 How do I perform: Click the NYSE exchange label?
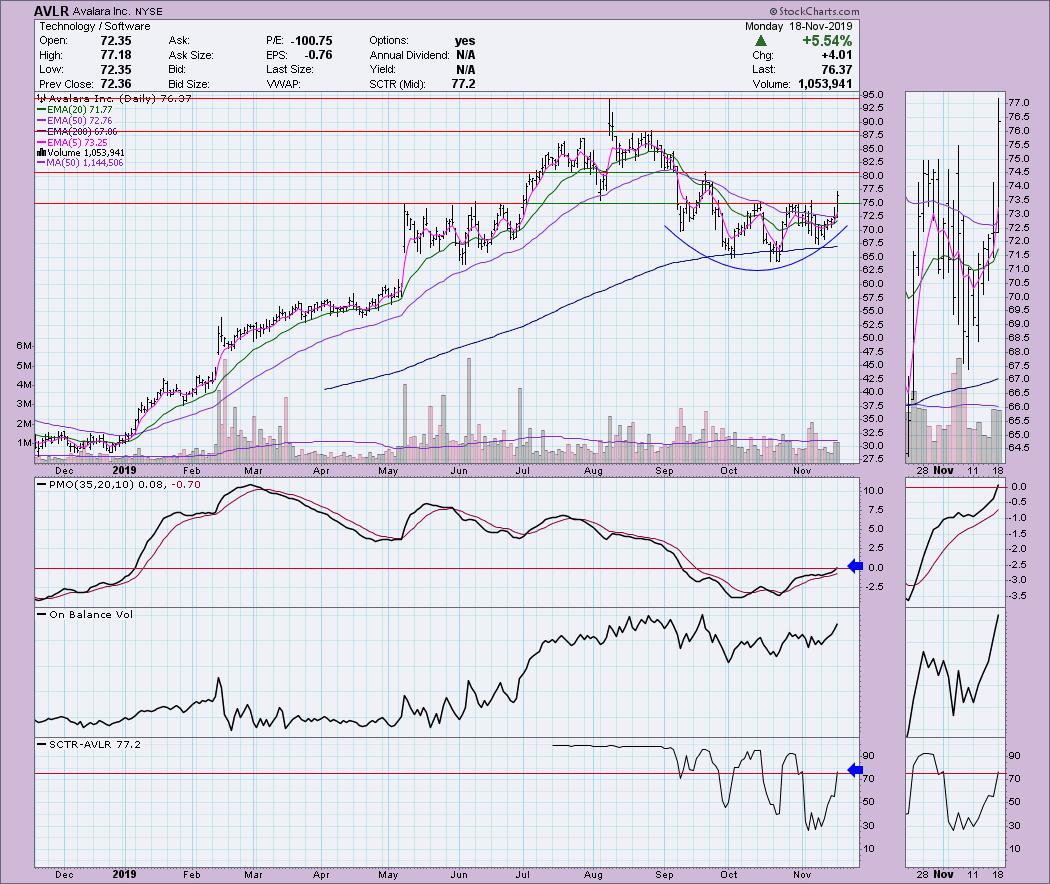point(149,11)
